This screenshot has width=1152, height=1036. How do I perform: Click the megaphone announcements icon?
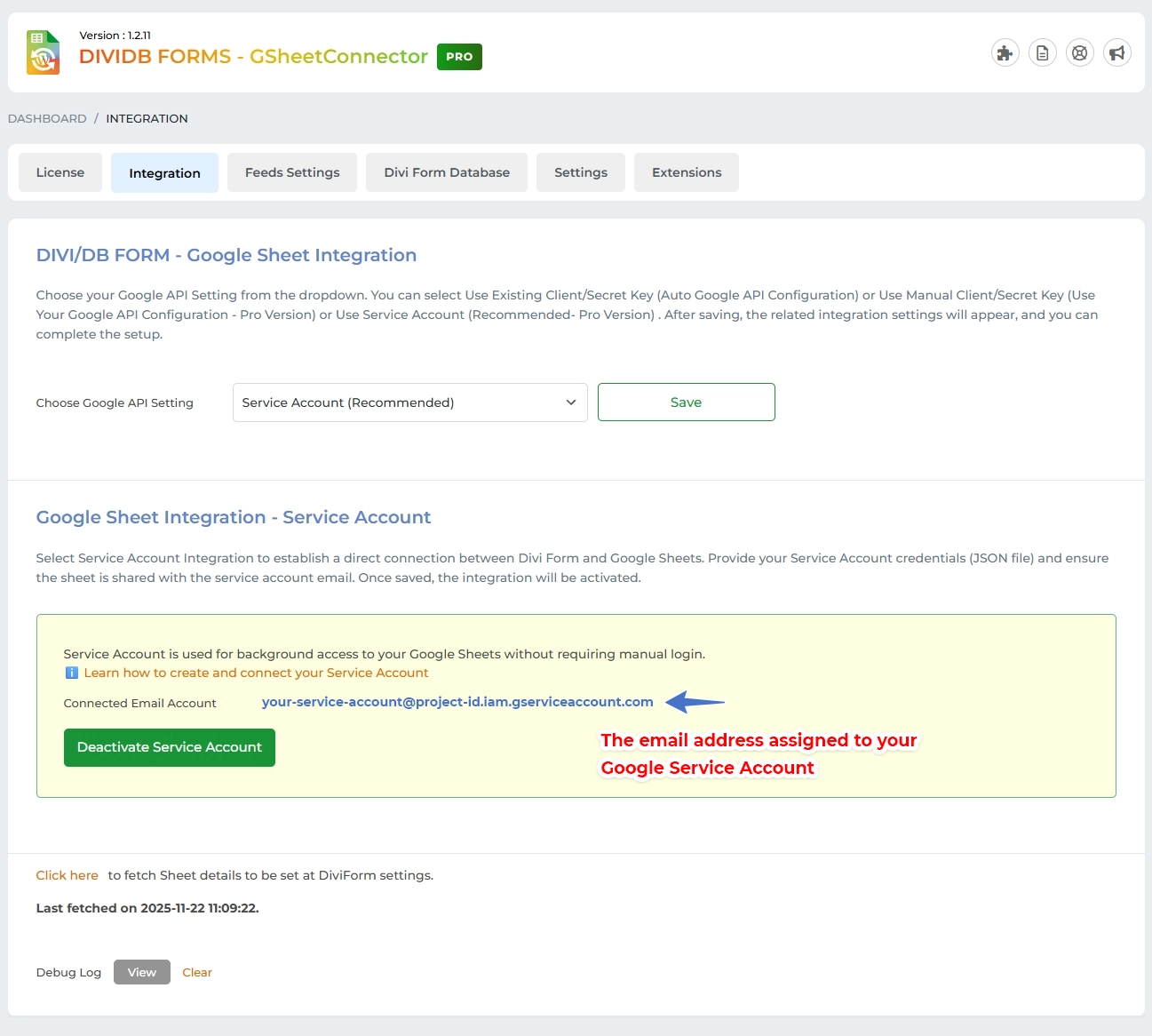coord(1116,53)
